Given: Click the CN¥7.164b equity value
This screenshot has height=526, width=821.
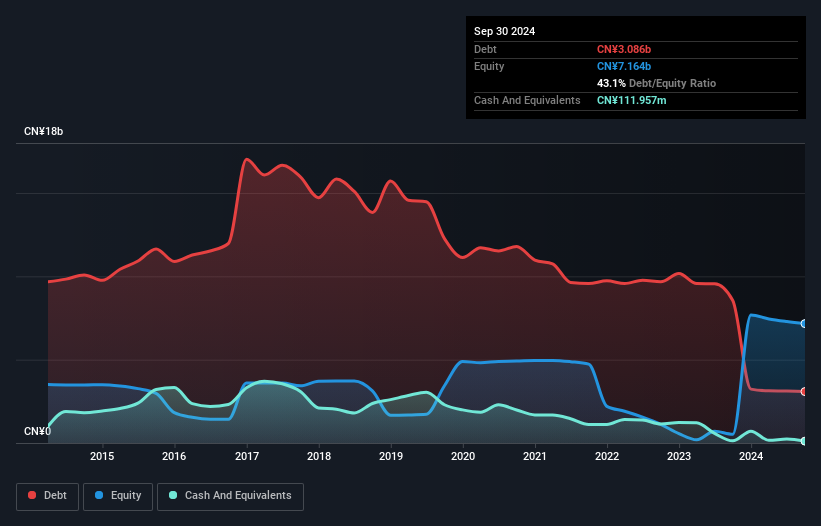Looking at the screenshot, I should click(624, 66).
